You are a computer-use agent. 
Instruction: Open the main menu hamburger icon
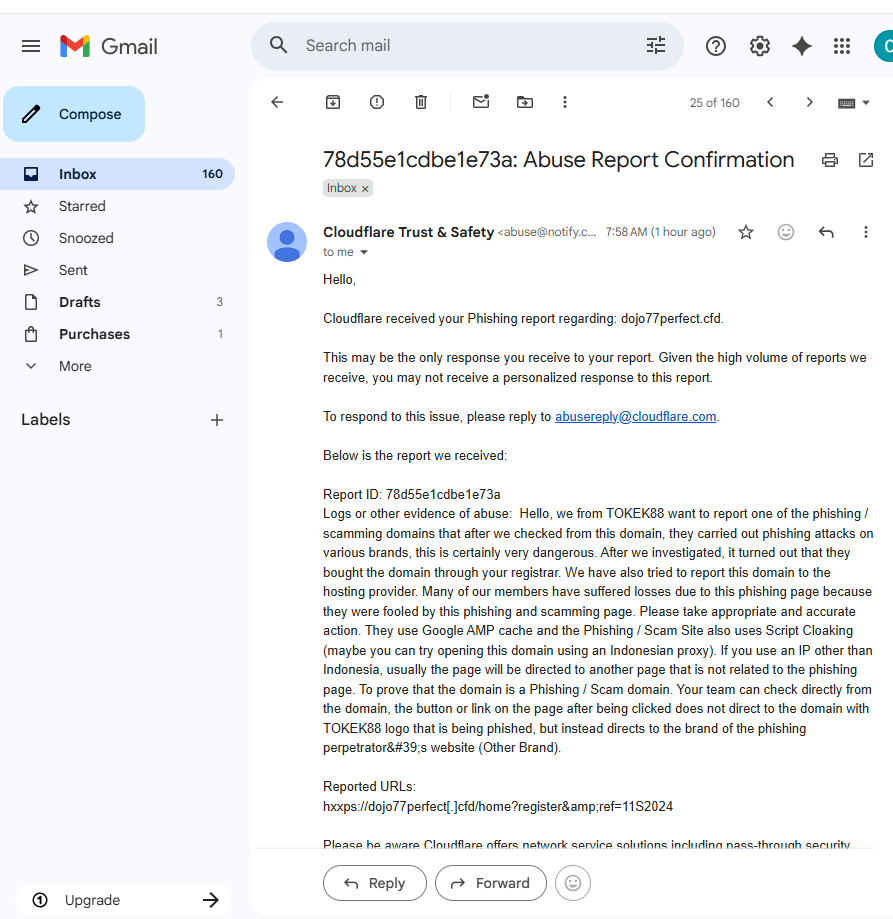click(31, 46)
